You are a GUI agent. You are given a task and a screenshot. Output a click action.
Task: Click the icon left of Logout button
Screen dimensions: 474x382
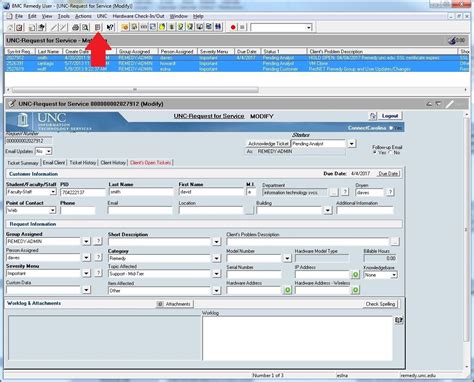click(373, 116)
